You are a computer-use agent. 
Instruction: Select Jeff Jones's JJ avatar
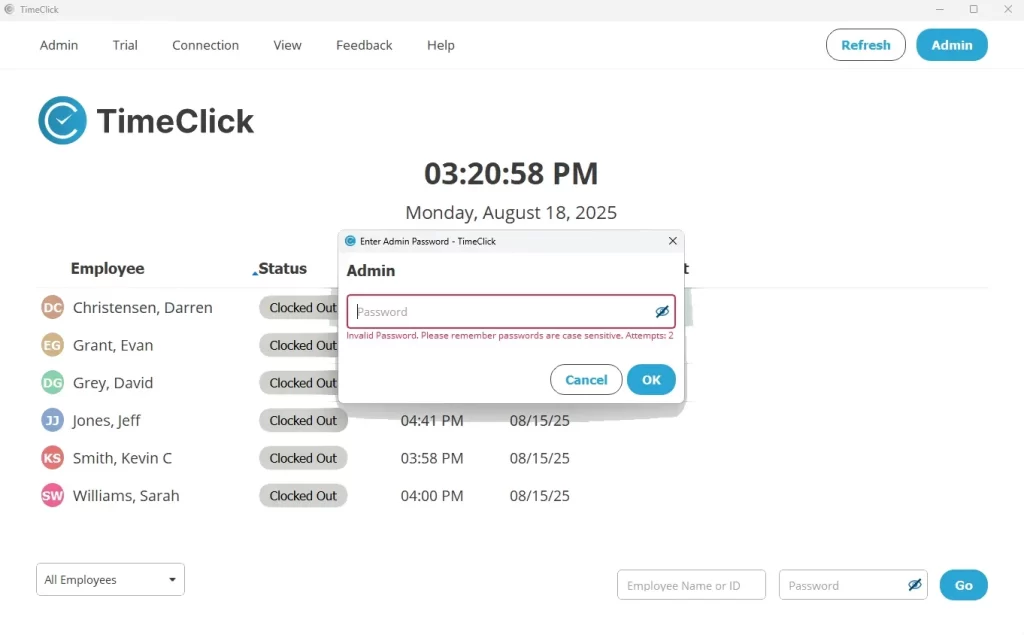52,420
